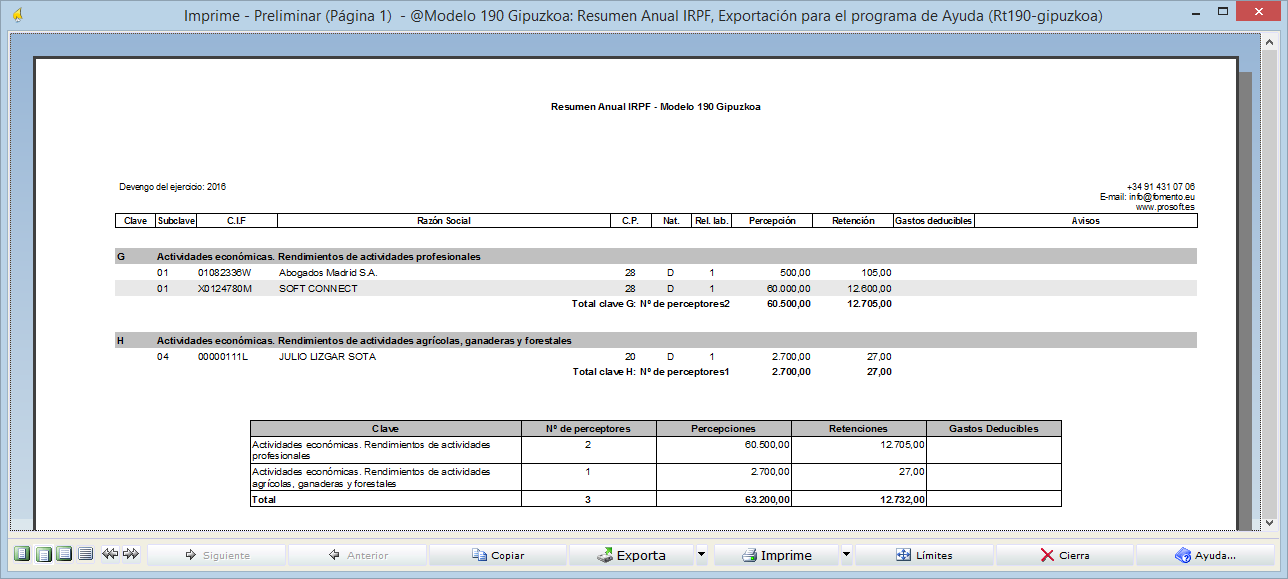Screen dimensions: 1288x579
Task: Click the Razón Social column header
Action: click(444, 220)
